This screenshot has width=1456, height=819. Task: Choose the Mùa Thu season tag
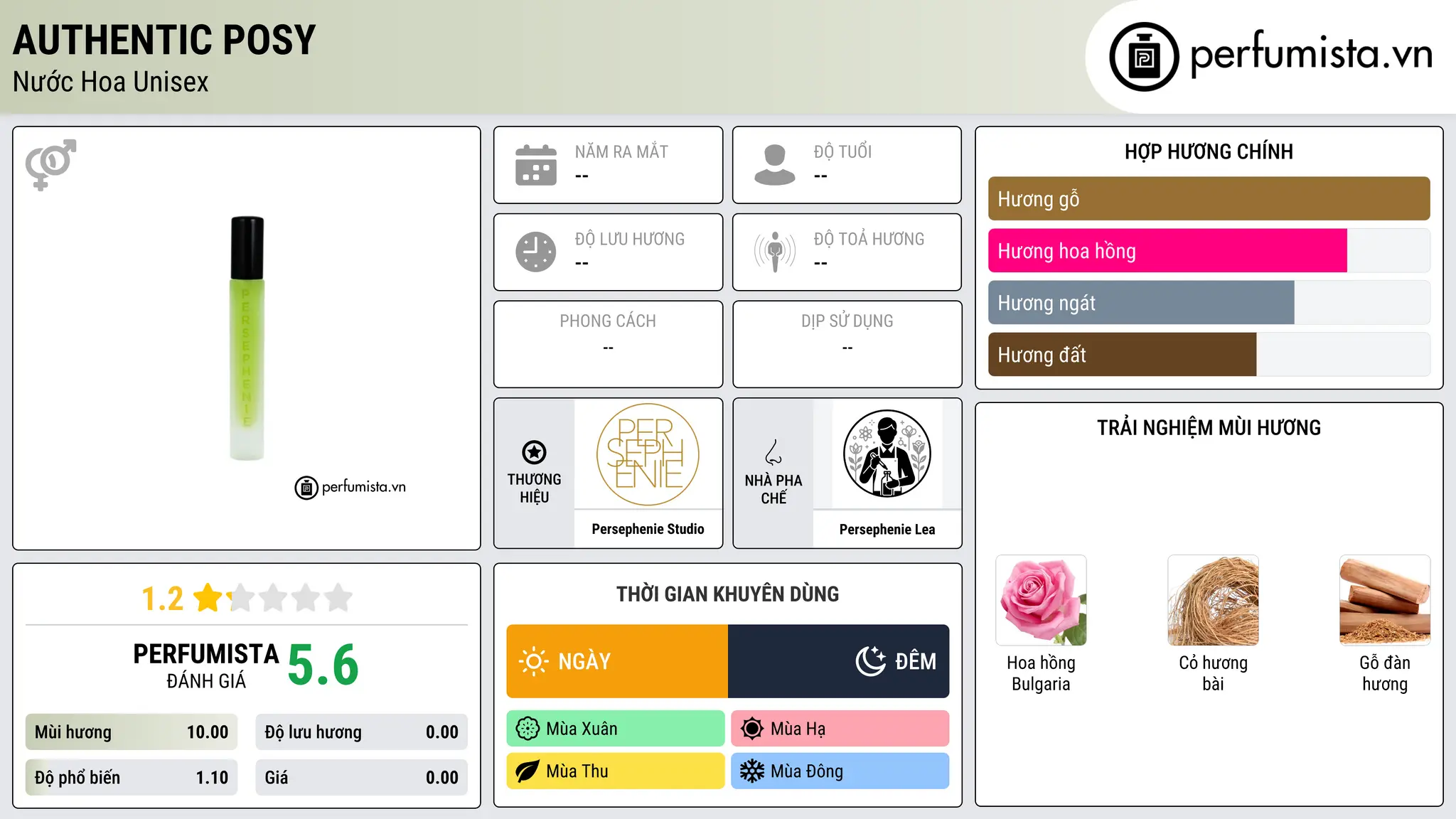[x=616, y=771]
